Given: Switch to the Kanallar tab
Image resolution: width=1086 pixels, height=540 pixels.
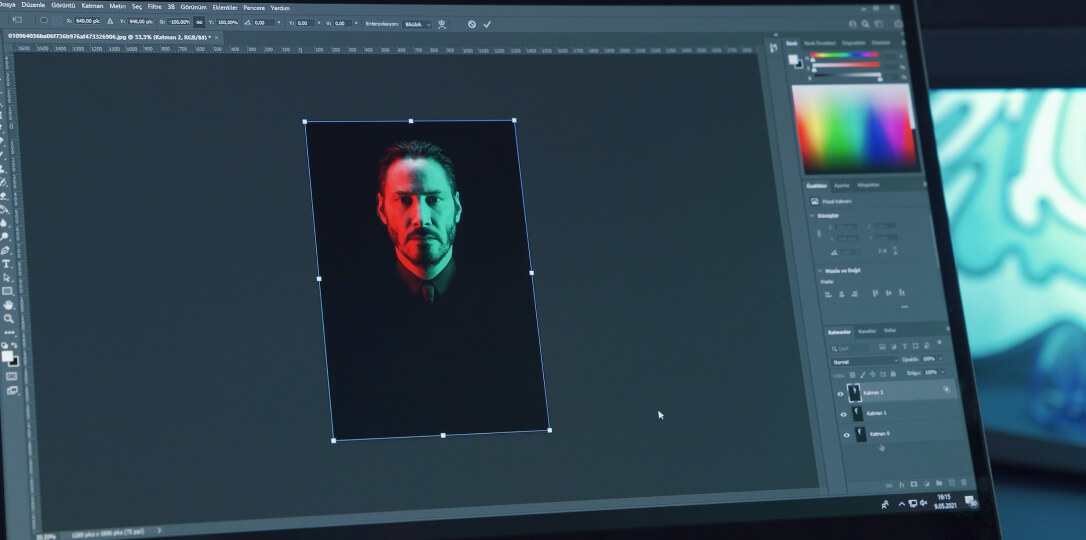Looking at the screenshot, I should pyautogui.click(x=867, y=331).
